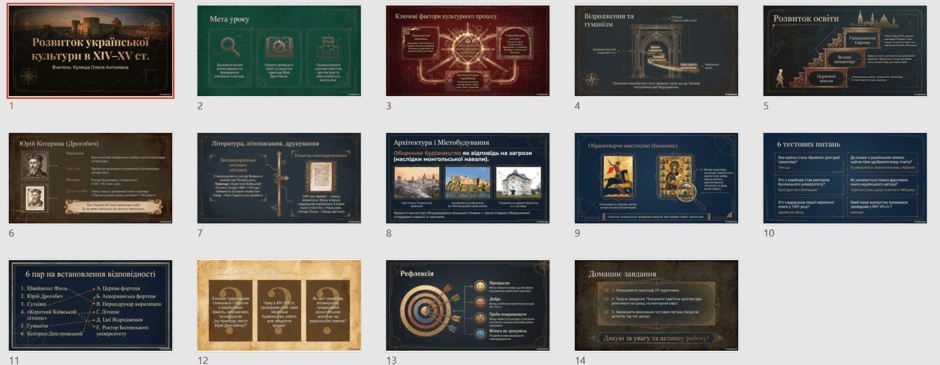Select the '6 тестових питань' slide
940x365 pixels.
(845, 178)
